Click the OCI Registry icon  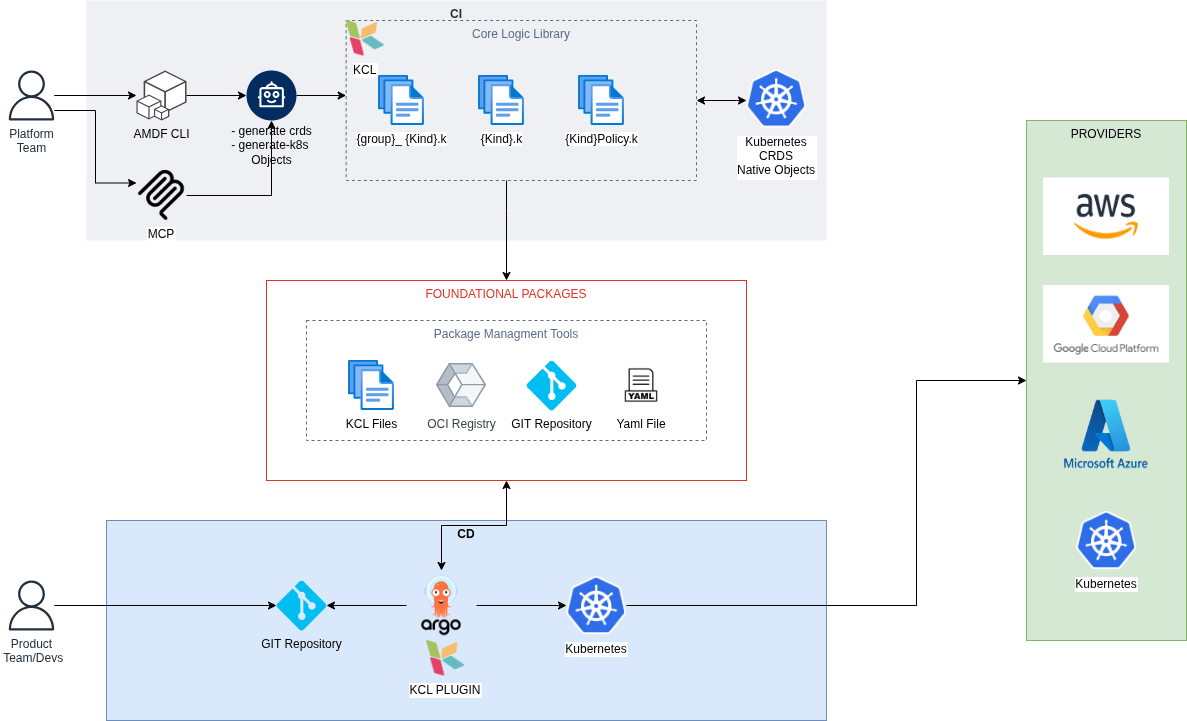461,385
